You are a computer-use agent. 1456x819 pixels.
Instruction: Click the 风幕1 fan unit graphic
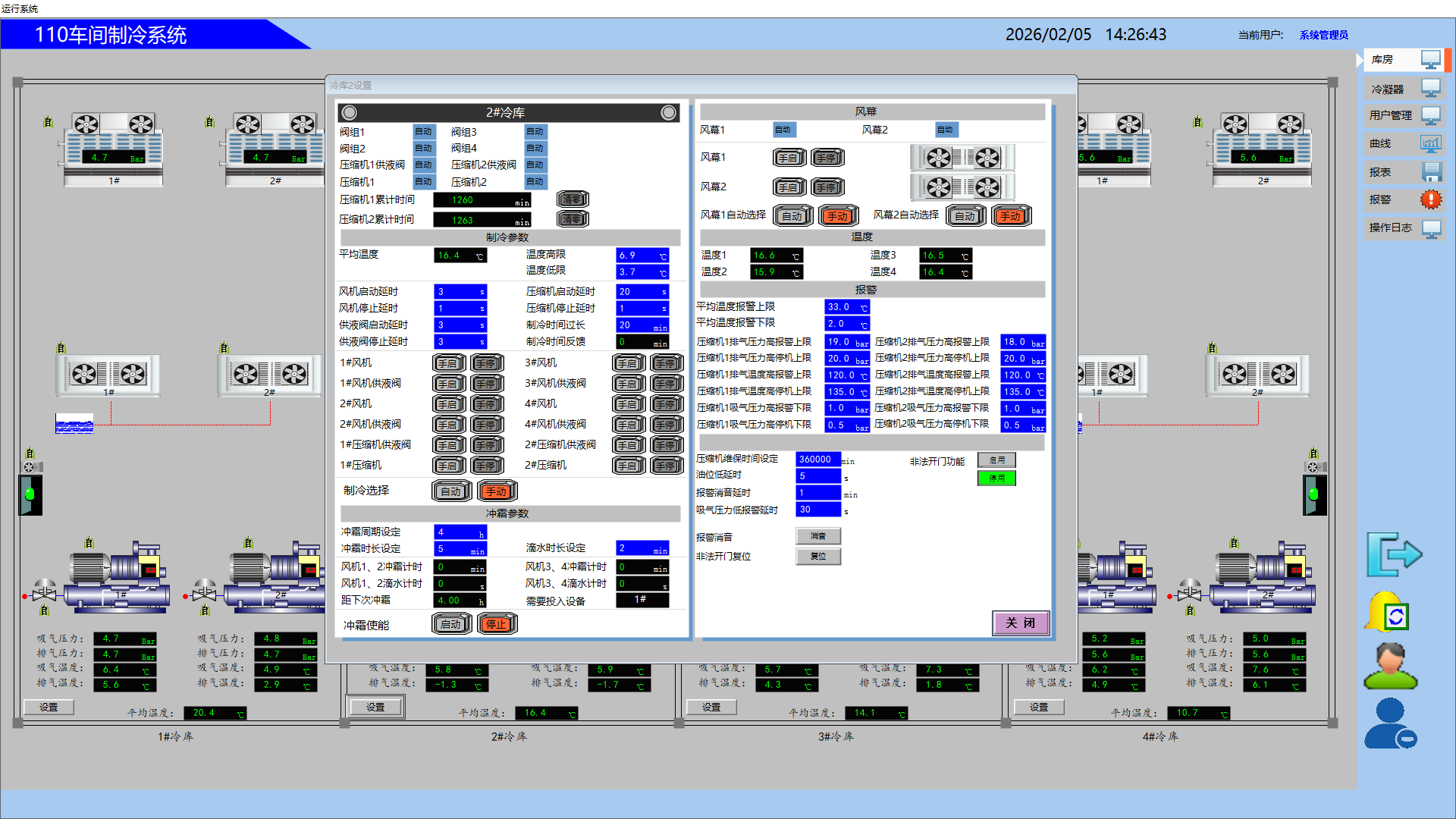coord(962,158)
